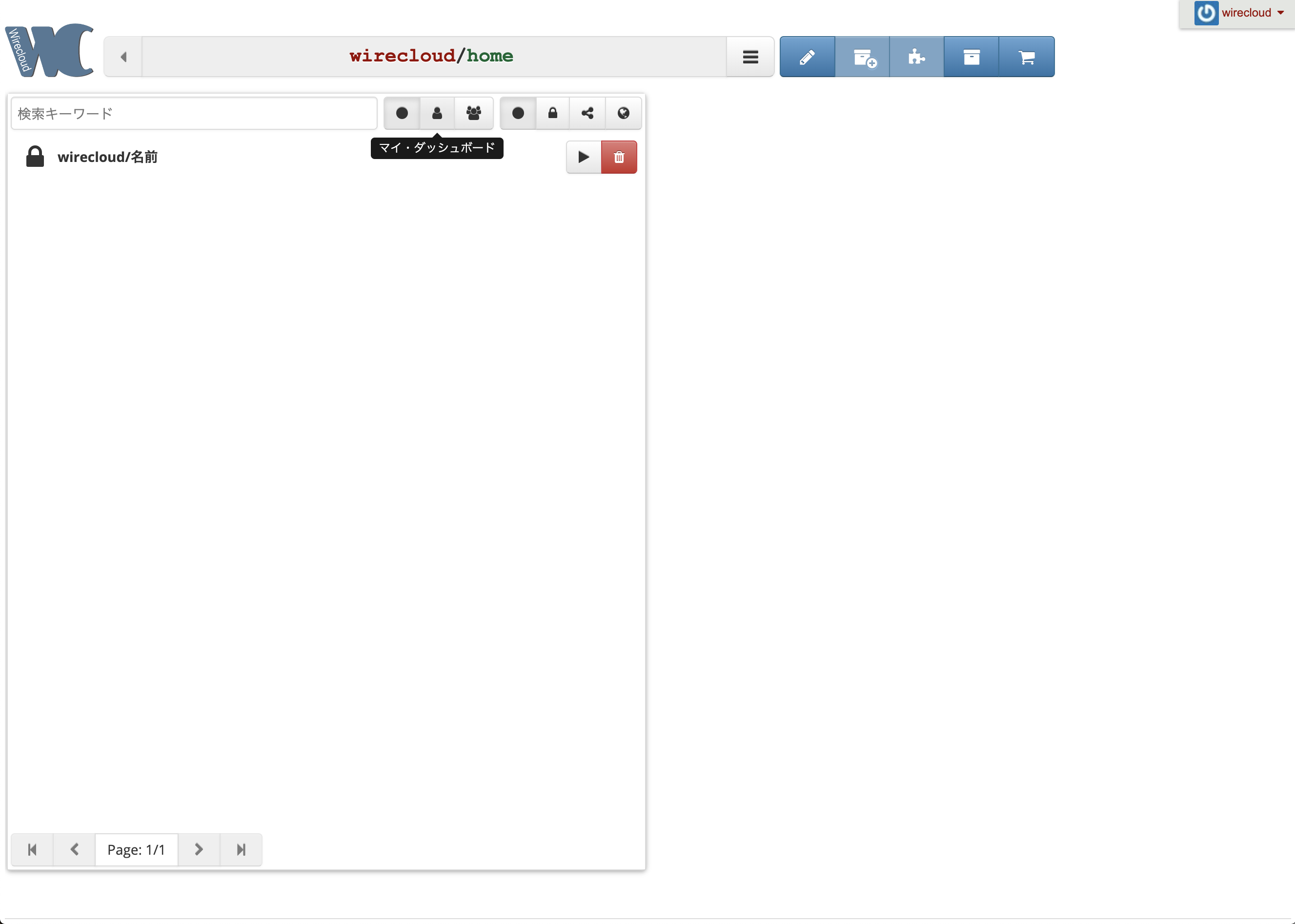Filter dashboards by group users icon

click(x=473, y=113)
